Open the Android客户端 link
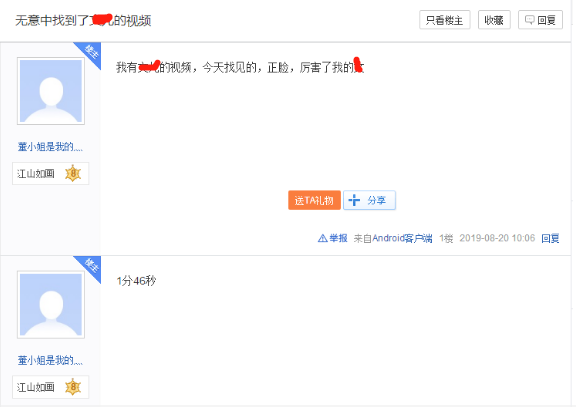Image resolution: width=576 pixels, height=414 pixels. (402, 238)
